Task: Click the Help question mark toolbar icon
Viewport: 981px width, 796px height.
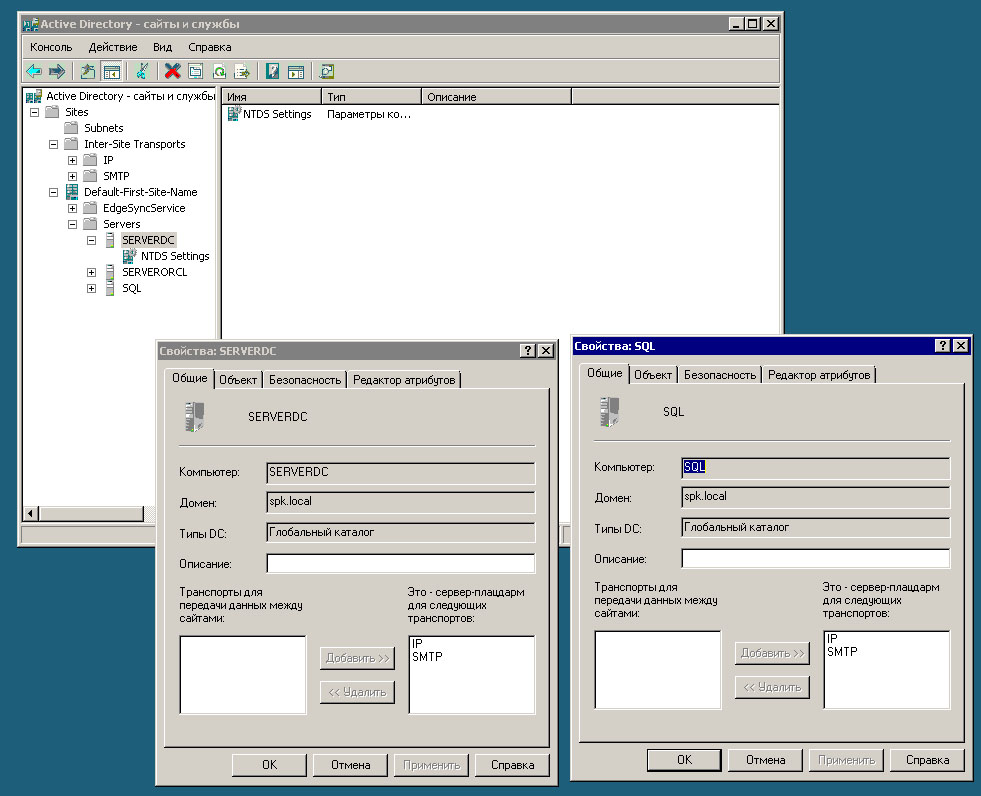Action: 272,71
